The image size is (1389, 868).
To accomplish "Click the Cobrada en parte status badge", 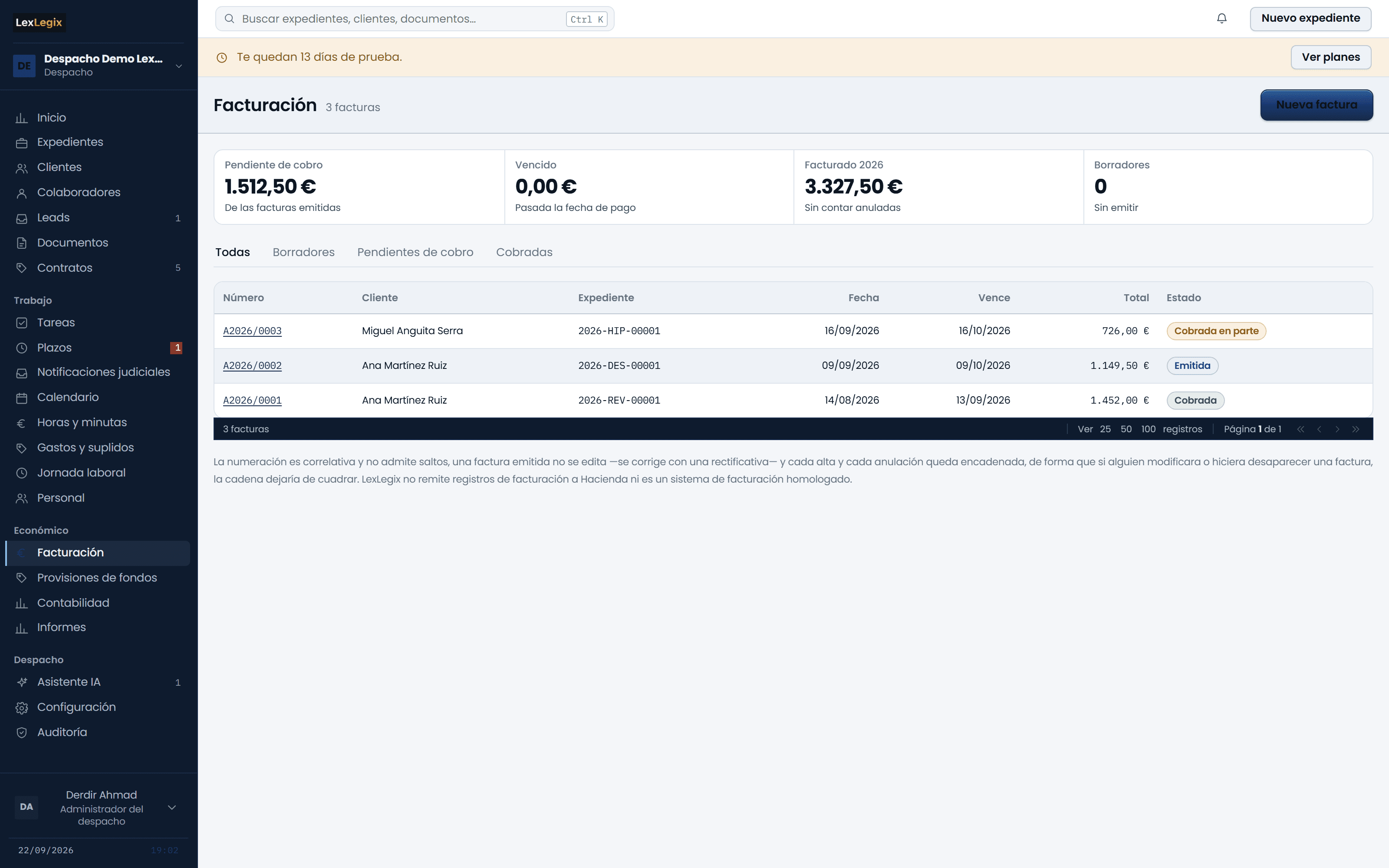I will pyautogui.click(x=1216, y=331).
